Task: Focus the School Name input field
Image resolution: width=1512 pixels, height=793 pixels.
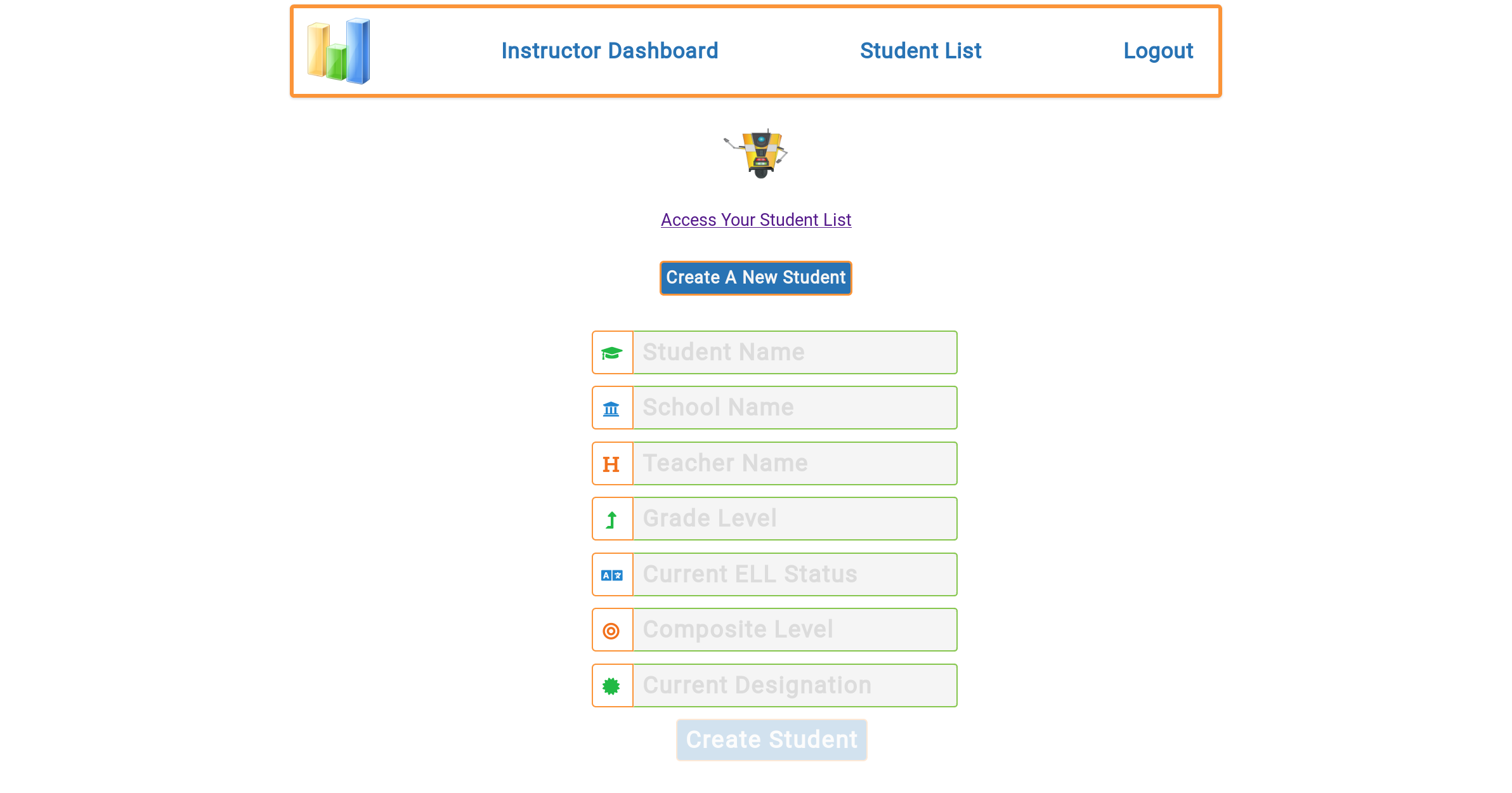Action: tap(795, 408)
